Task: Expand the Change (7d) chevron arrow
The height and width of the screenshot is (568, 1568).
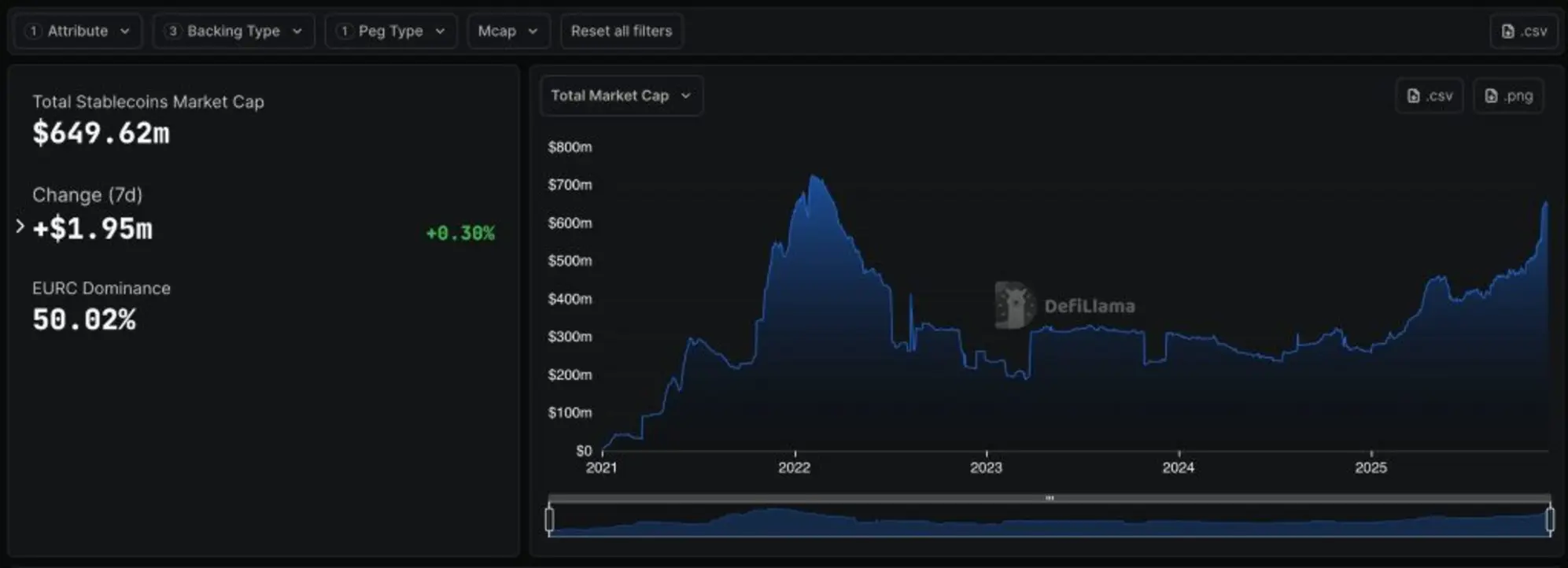Action: coord(20,227)
